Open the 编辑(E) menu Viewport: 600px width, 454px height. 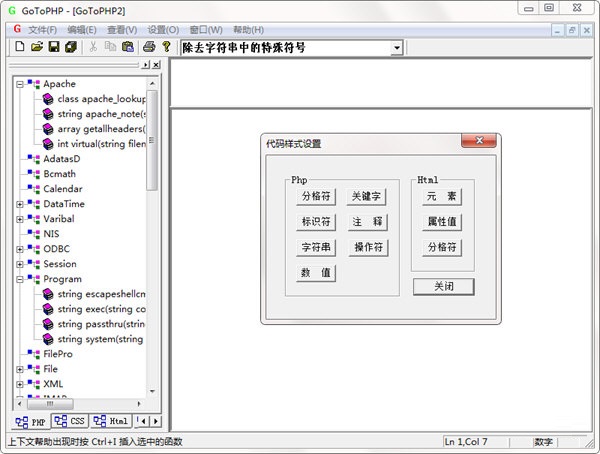click(82, 30)
